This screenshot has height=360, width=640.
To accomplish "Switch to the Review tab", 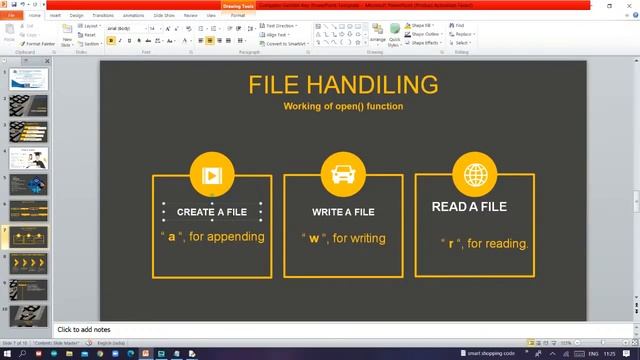I will [191, 16].
